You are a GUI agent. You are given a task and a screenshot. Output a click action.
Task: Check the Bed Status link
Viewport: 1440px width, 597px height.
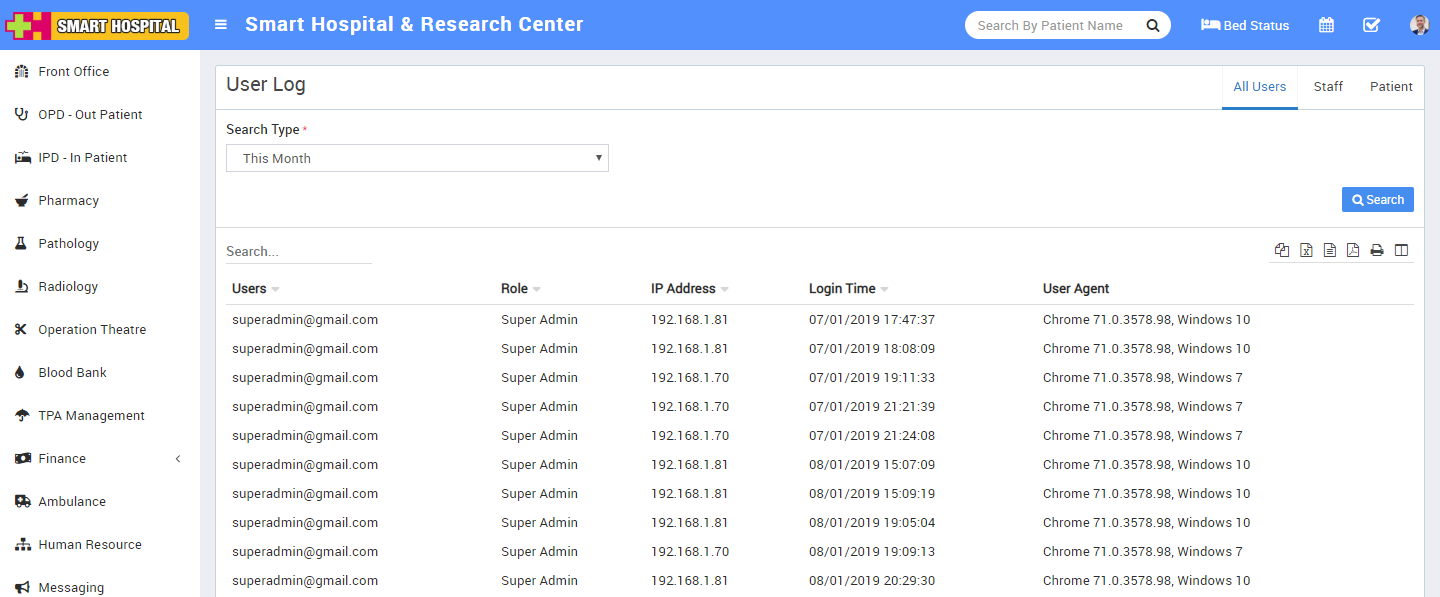point(1245,25)
